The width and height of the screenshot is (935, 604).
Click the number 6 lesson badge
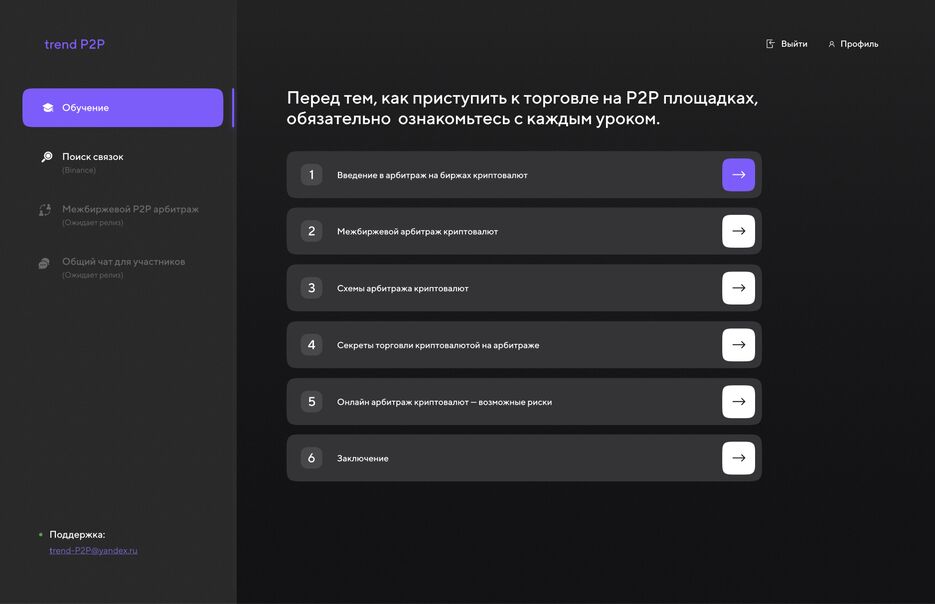pos(311,458)
